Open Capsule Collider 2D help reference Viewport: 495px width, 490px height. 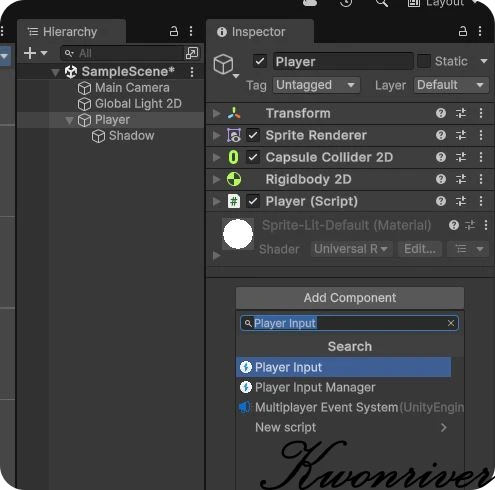tap(441, 157)
